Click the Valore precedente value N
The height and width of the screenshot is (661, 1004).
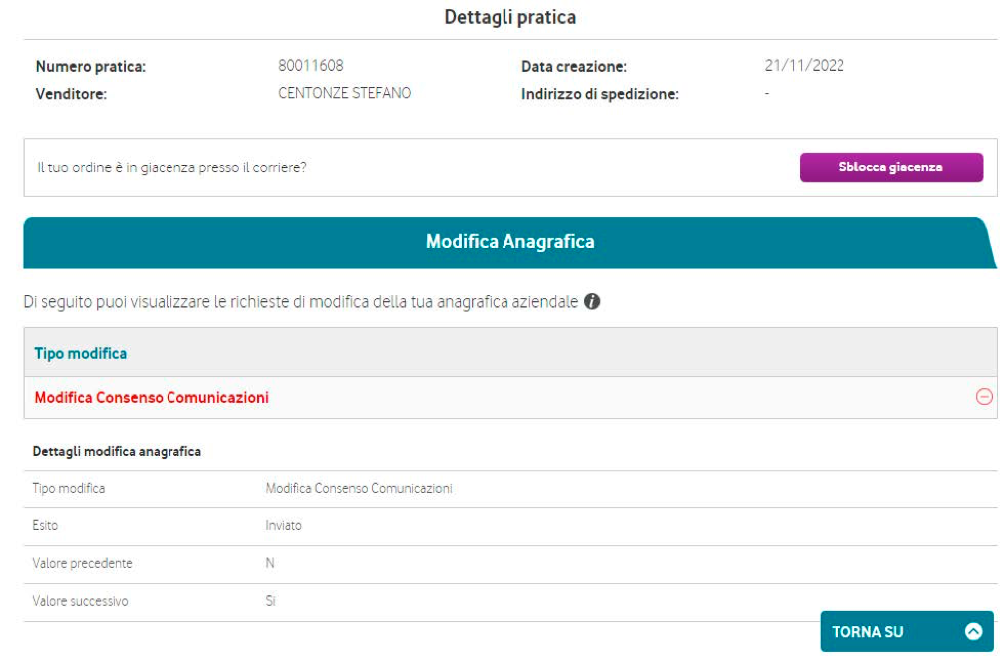click(x=270, y=564)
